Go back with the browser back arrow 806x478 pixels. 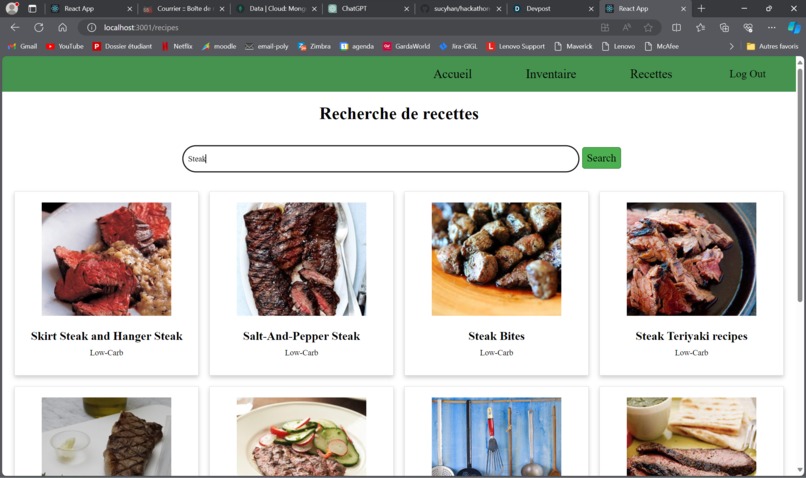pyautogui.click(x=15, y=28)
